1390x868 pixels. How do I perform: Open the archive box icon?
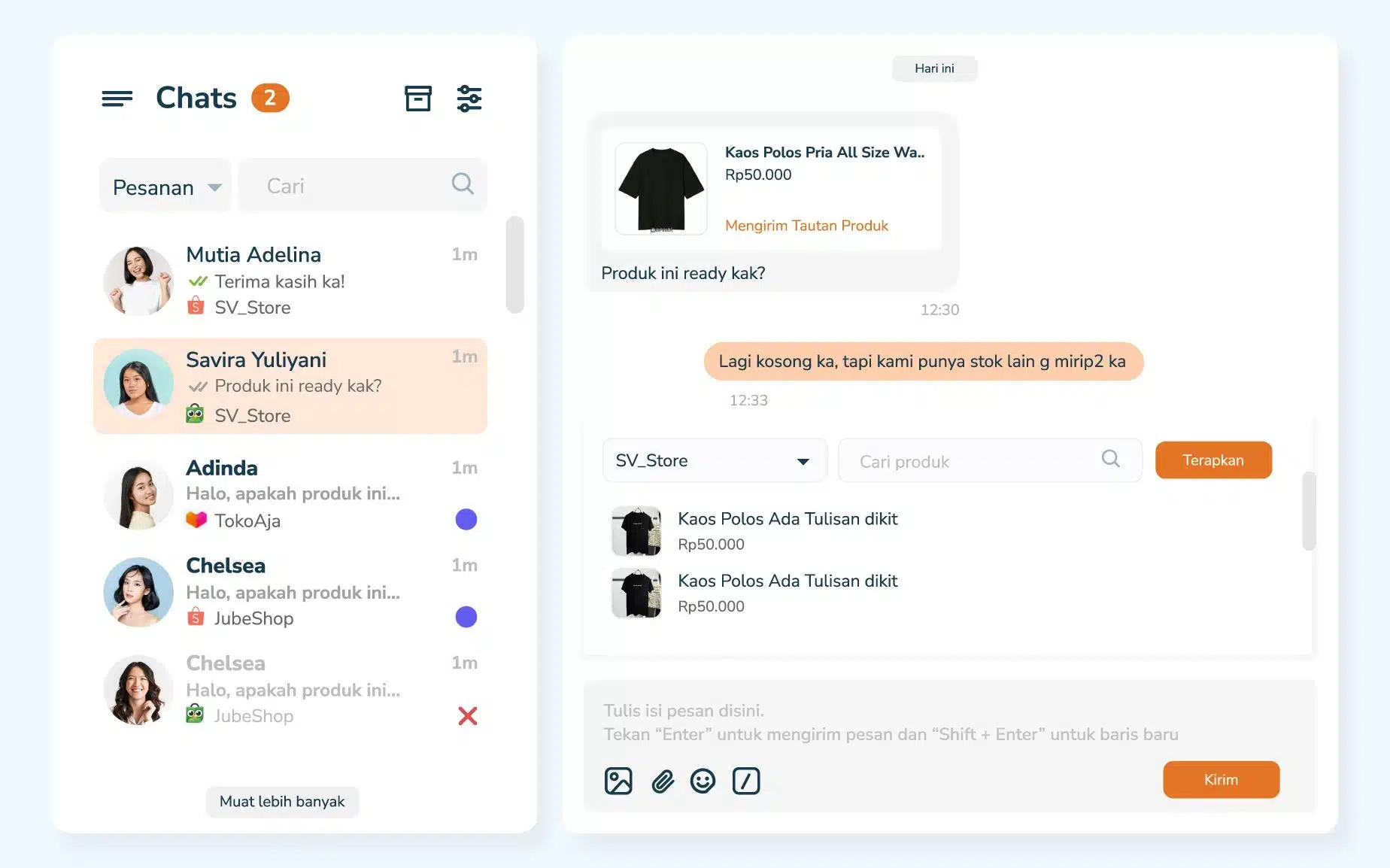(x=418, y=99)
